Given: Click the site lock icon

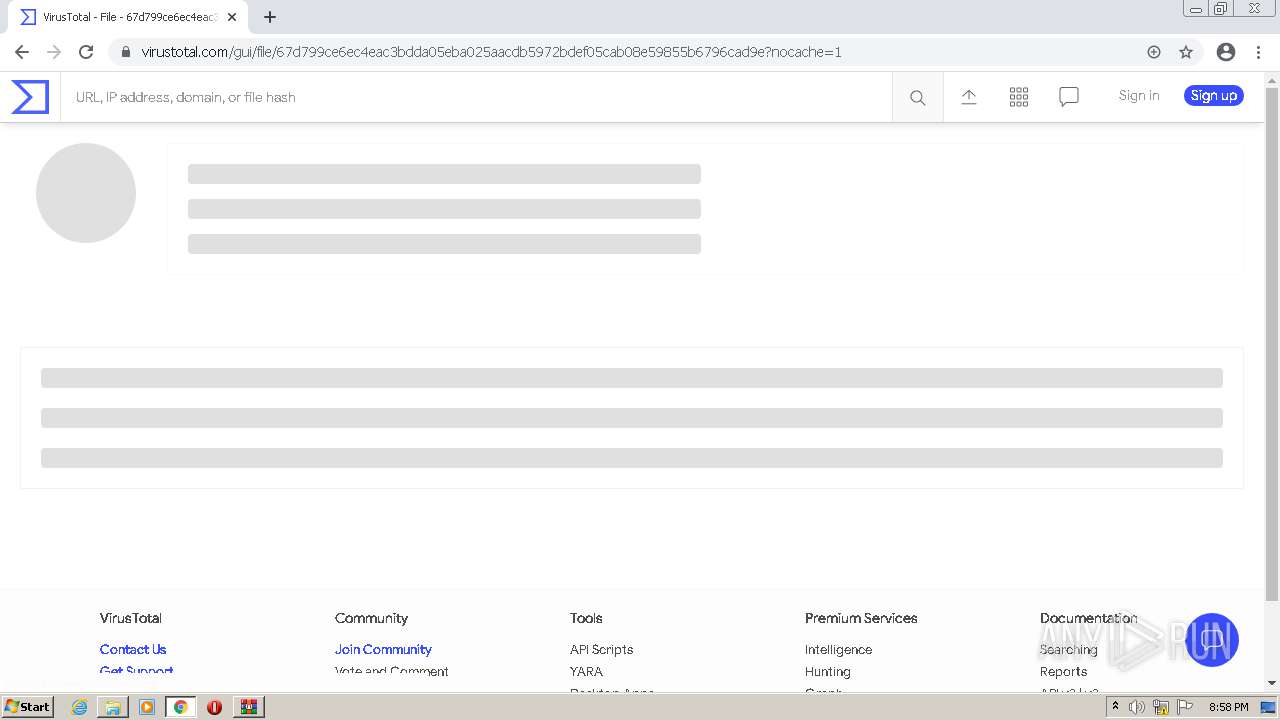Looking at the screenshot, I should click(x=125, y=52).
